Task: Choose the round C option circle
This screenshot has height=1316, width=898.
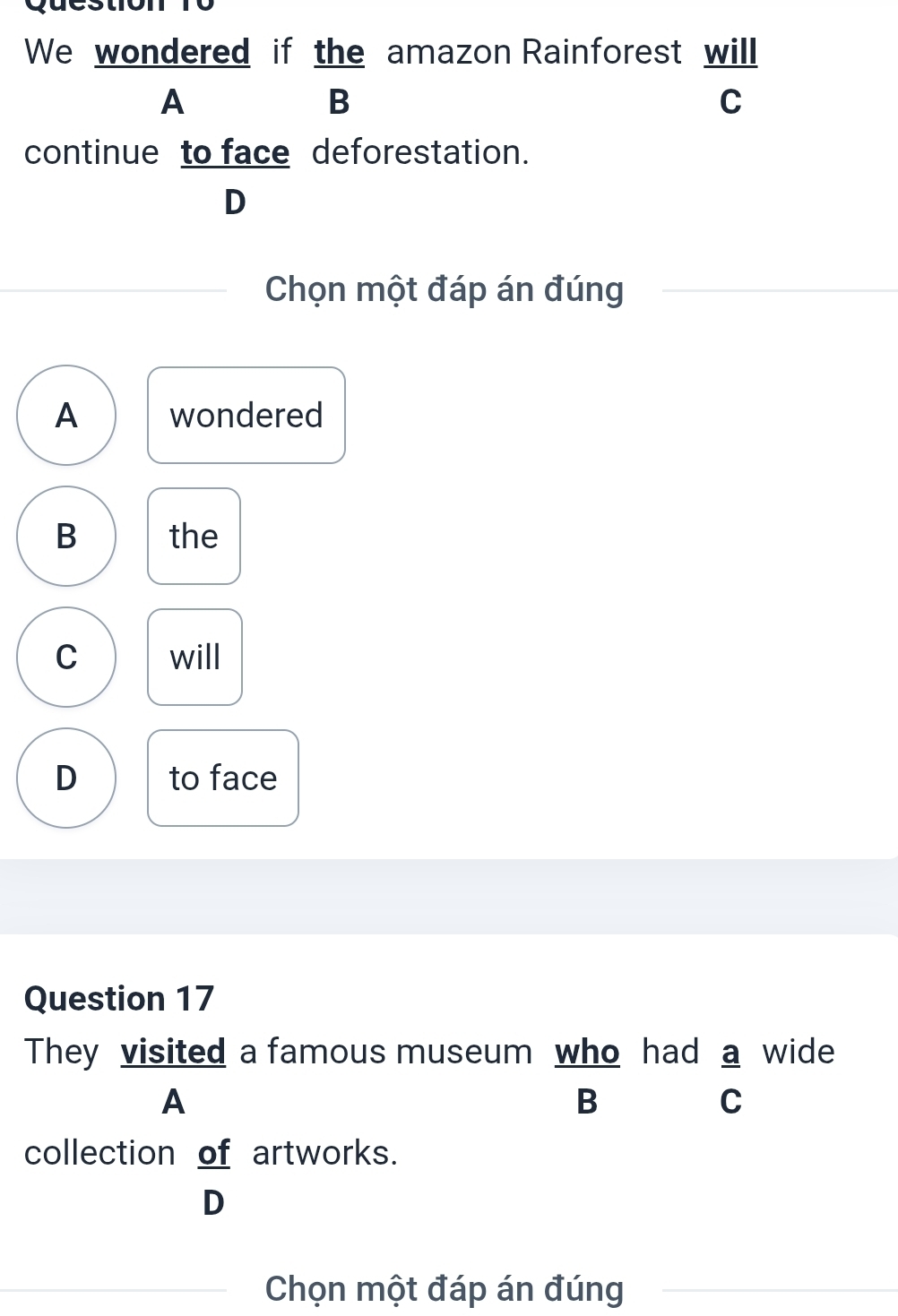Action: pyautogui.click(x=66, y=658)
